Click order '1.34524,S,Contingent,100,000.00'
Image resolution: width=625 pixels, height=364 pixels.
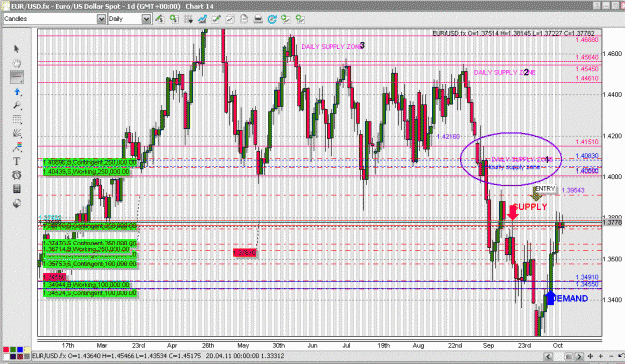point(90,293)
